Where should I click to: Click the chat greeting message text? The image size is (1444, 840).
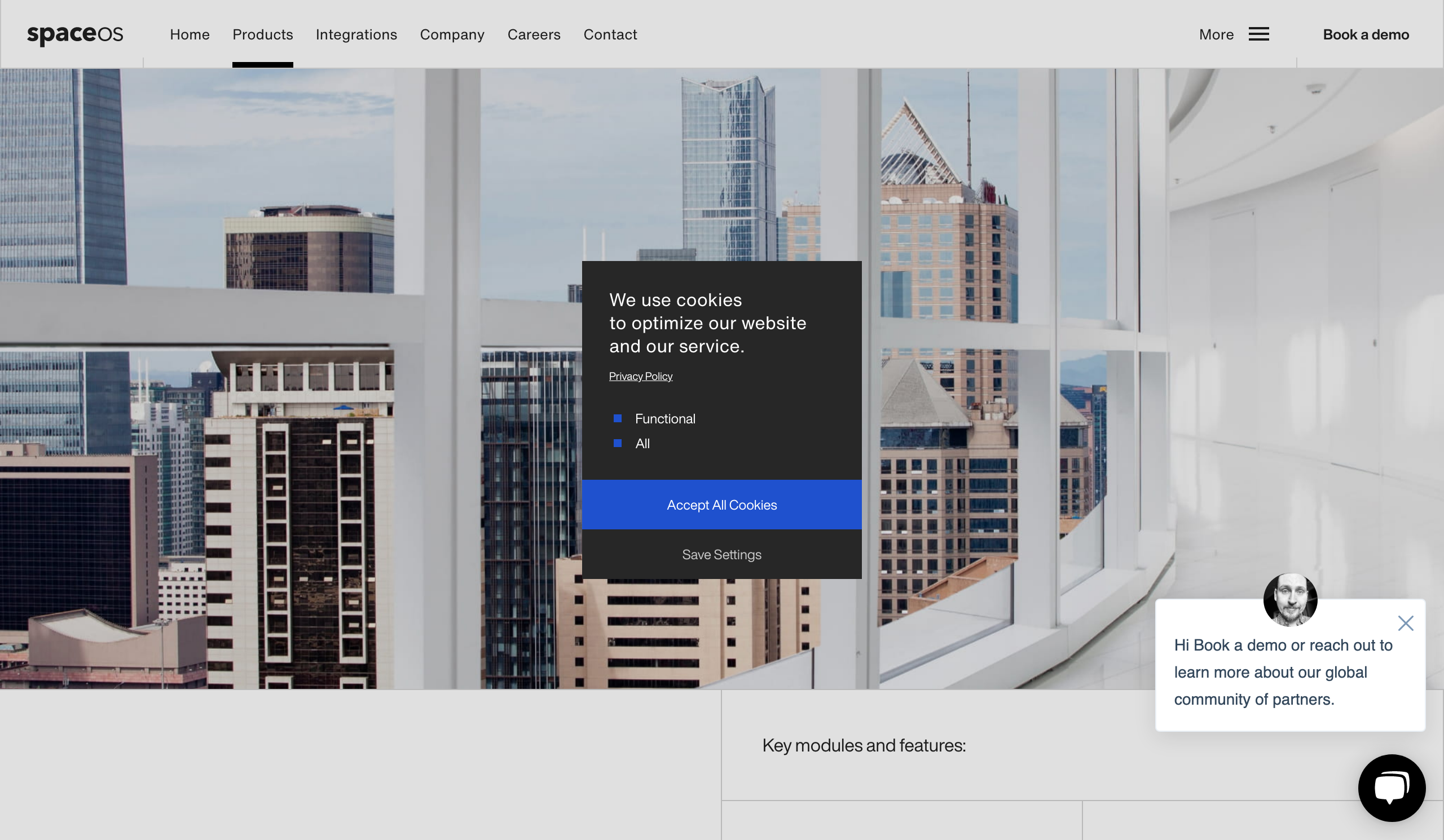[x=1283, y=672]
